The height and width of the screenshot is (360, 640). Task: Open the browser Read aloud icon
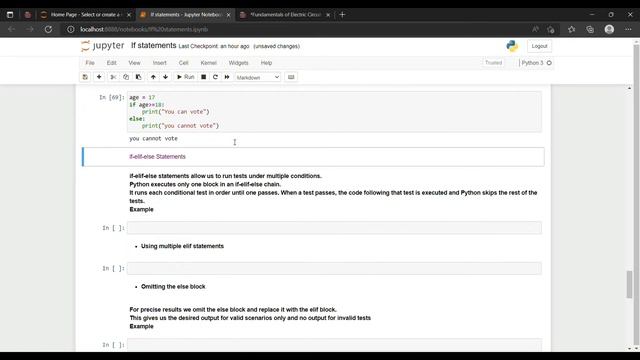point(535,29)
